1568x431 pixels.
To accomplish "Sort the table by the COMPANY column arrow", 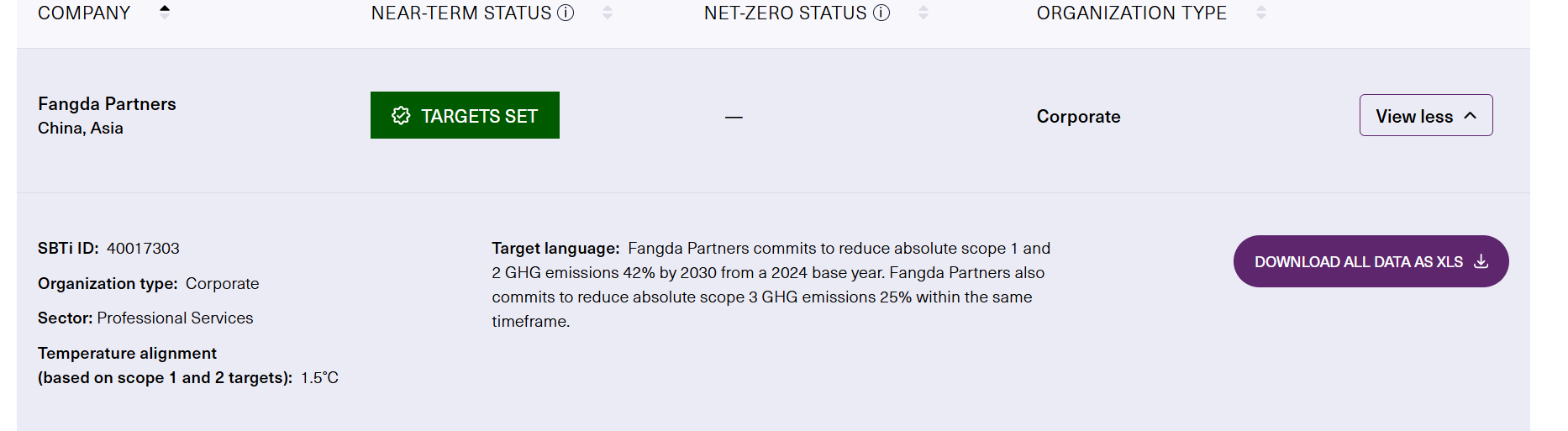I will point(165,12).
